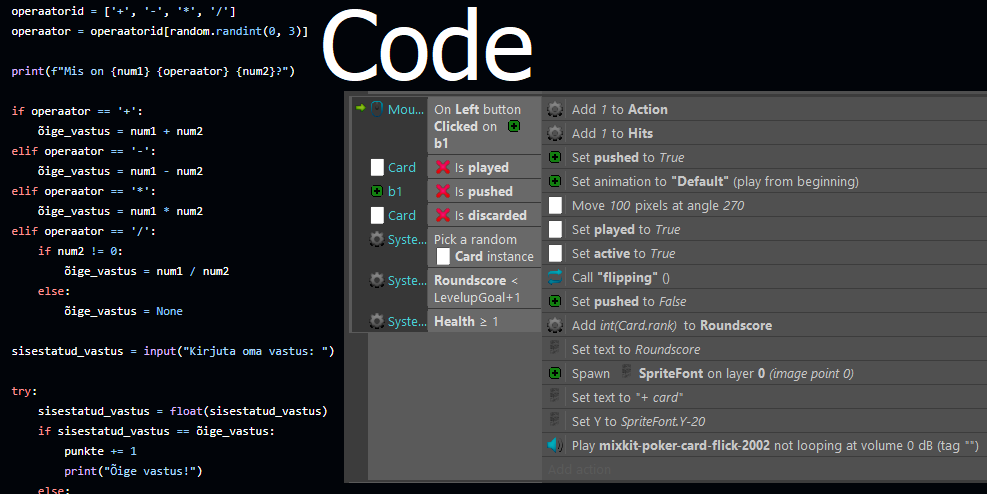Click the red X beside "Is pushed"
The image size is (987, 494).
pyautogui.click(x=443, y=191)
